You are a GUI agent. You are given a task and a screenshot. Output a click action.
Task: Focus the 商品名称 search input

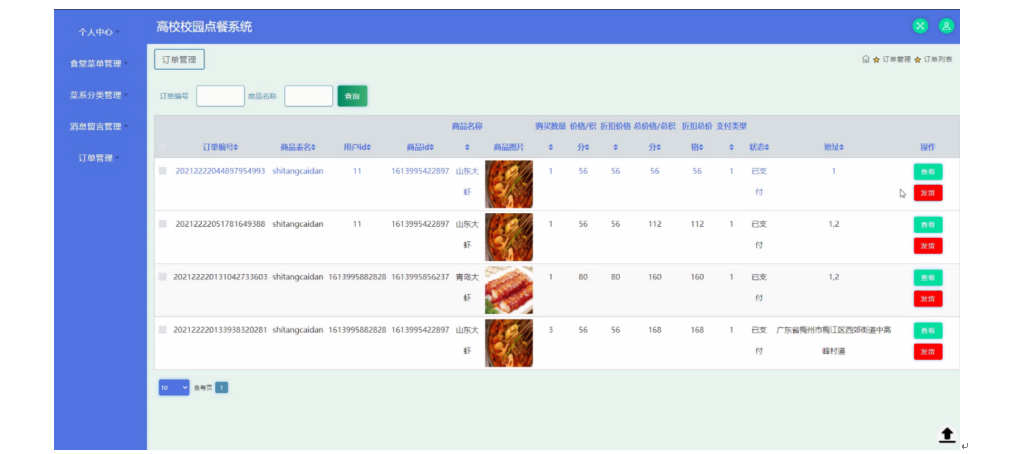point(308,96)
